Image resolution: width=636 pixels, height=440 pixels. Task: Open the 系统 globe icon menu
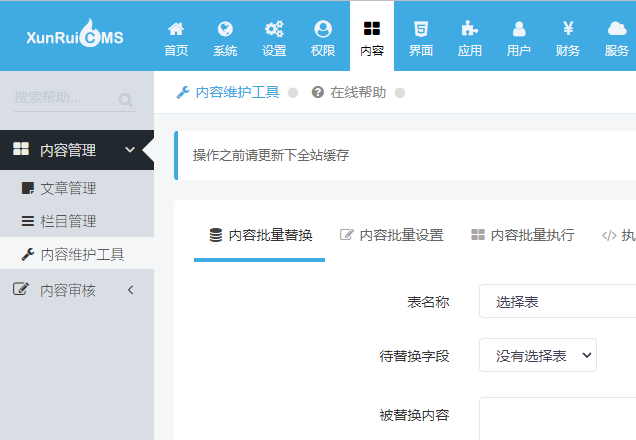[225, 29]
